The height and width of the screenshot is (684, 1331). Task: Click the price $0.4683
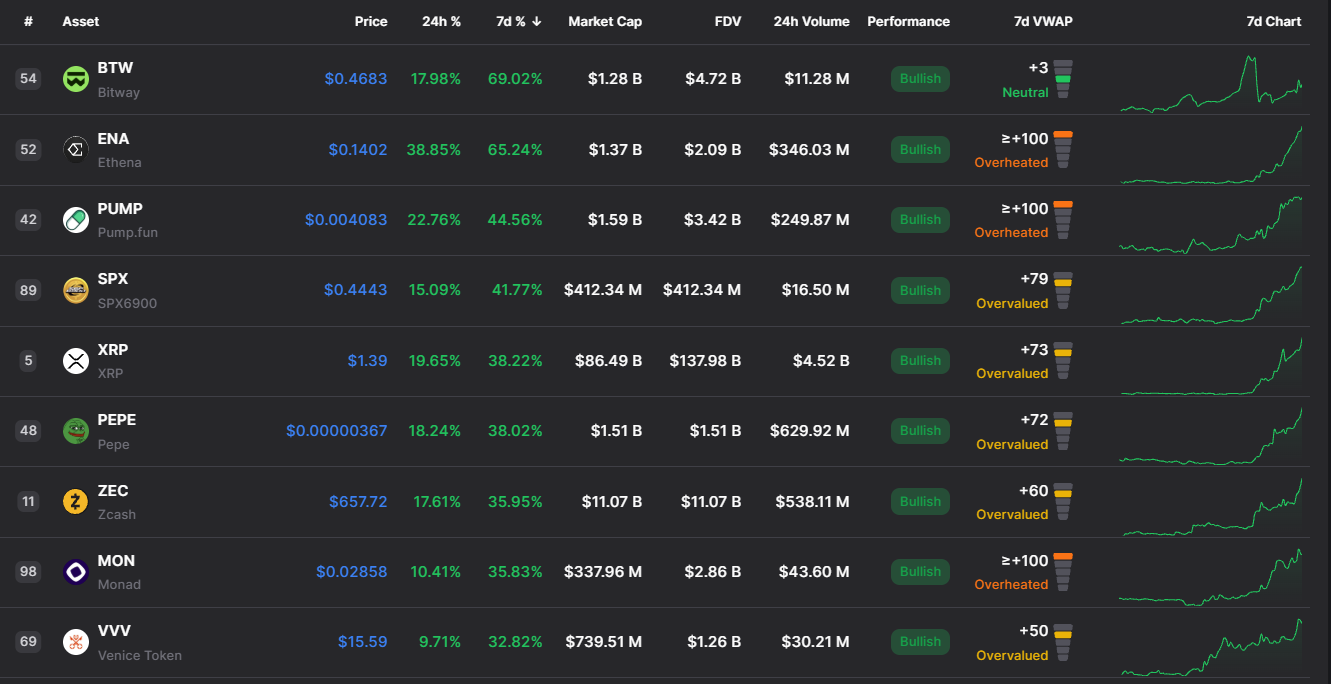point(356,79)
